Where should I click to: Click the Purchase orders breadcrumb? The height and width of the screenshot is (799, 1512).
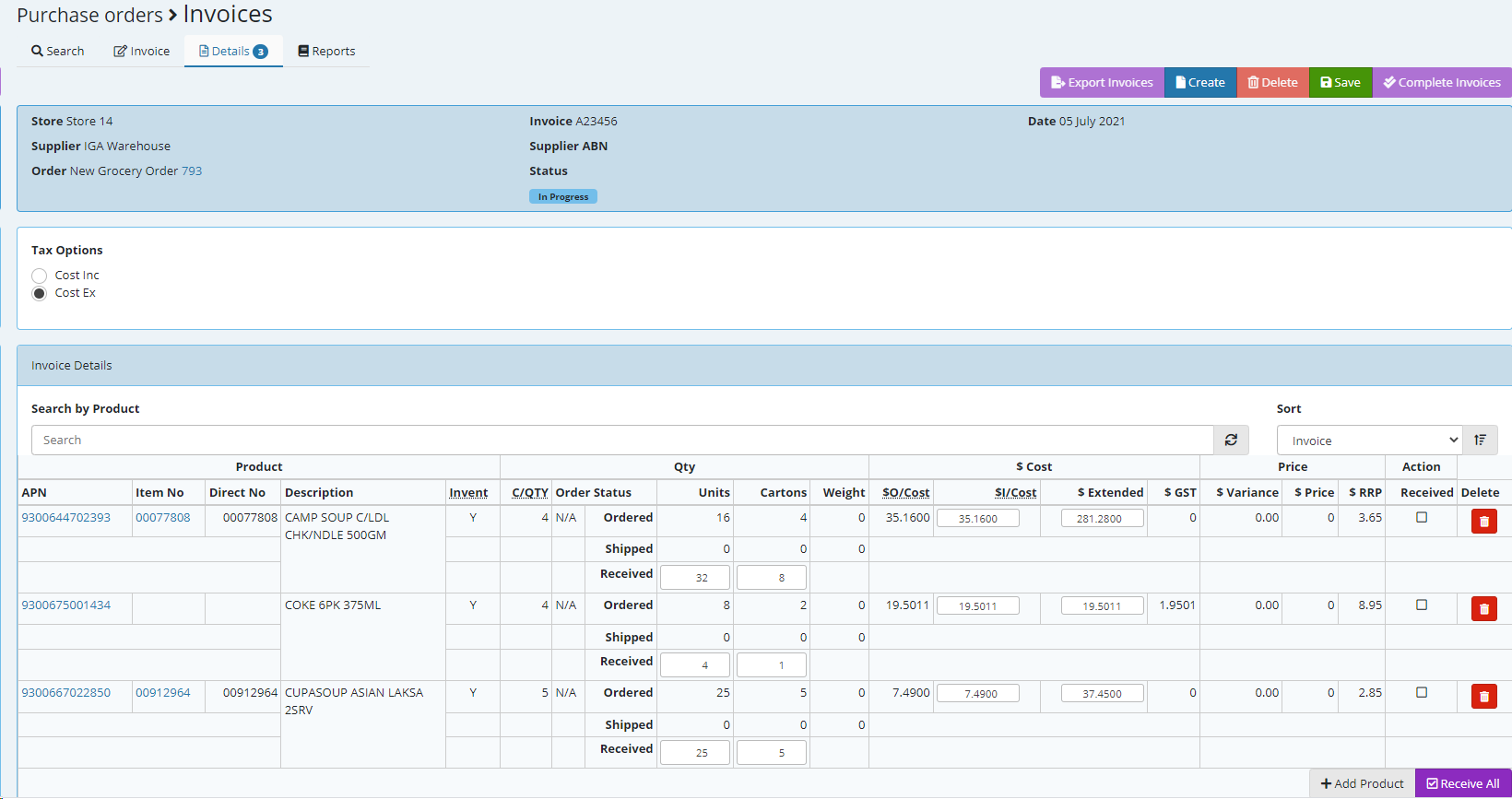pyautogui.click(x=89, y=16)
